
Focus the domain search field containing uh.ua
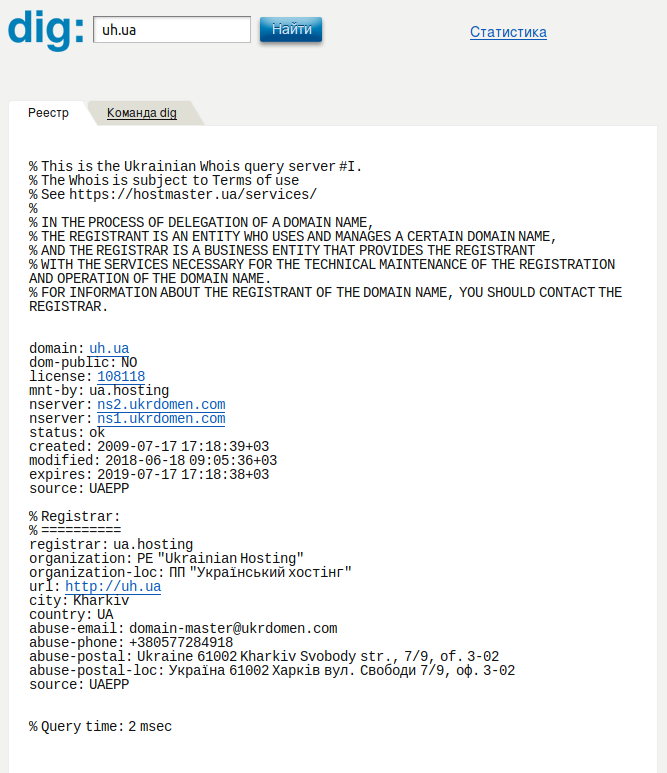[172, 30]
